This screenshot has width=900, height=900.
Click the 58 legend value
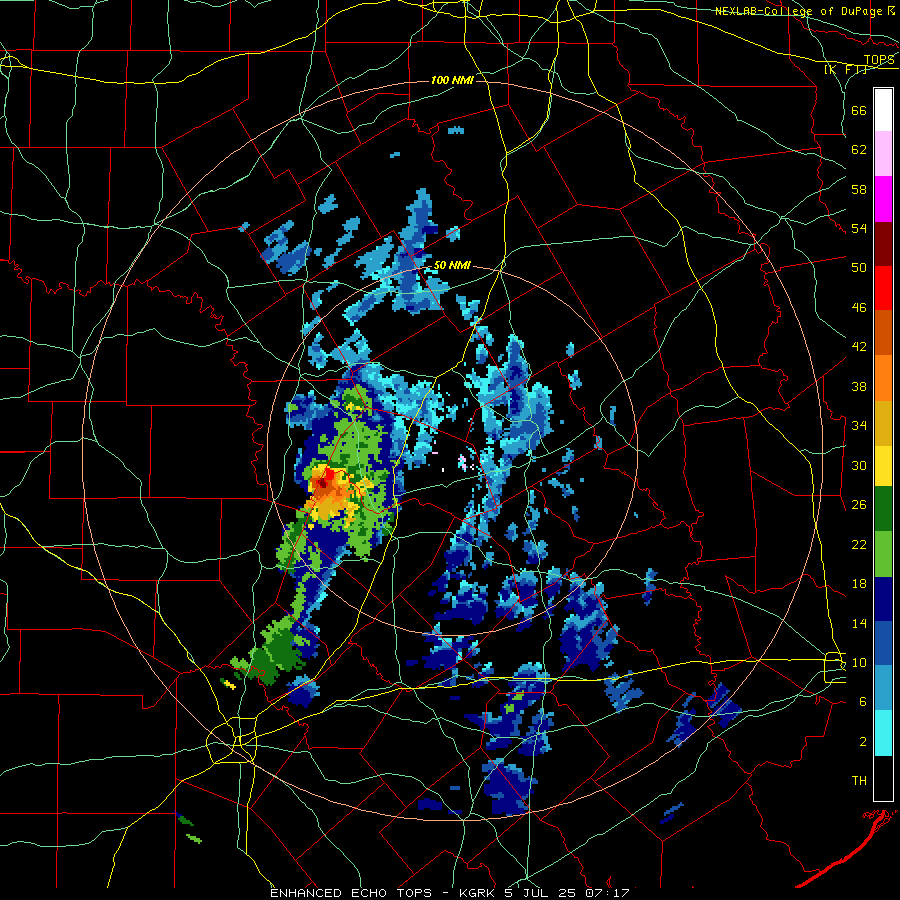pyautogui.click(x=859, y=189)
